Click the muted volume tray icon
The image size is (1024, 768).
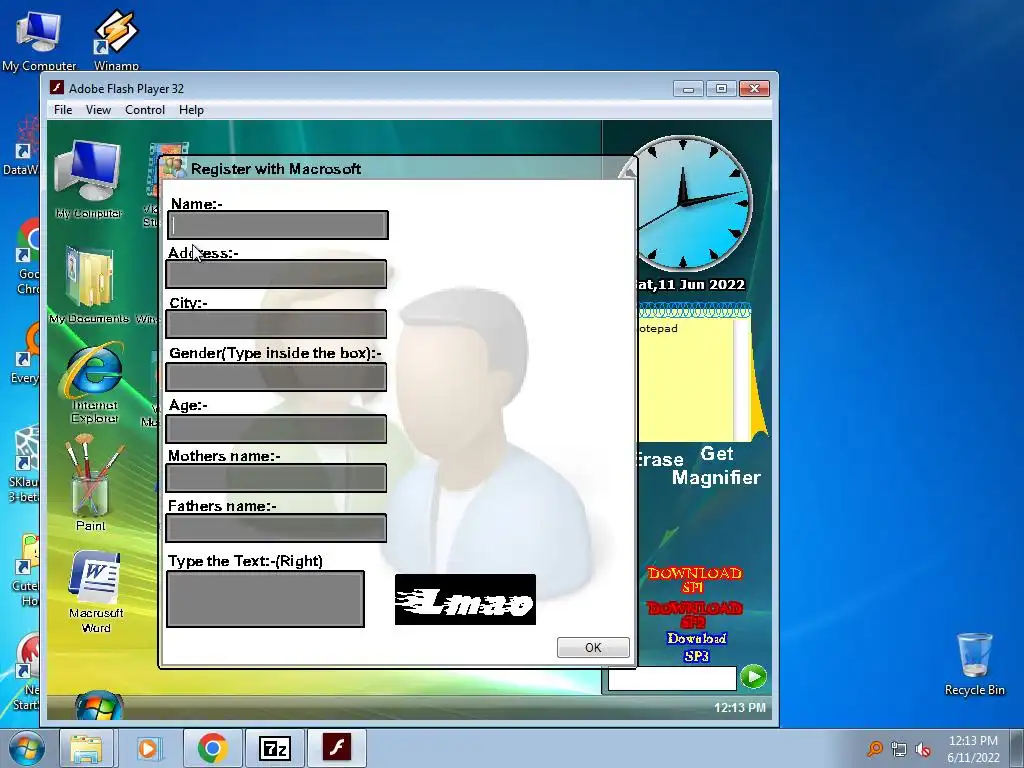(x=923, y=749)
